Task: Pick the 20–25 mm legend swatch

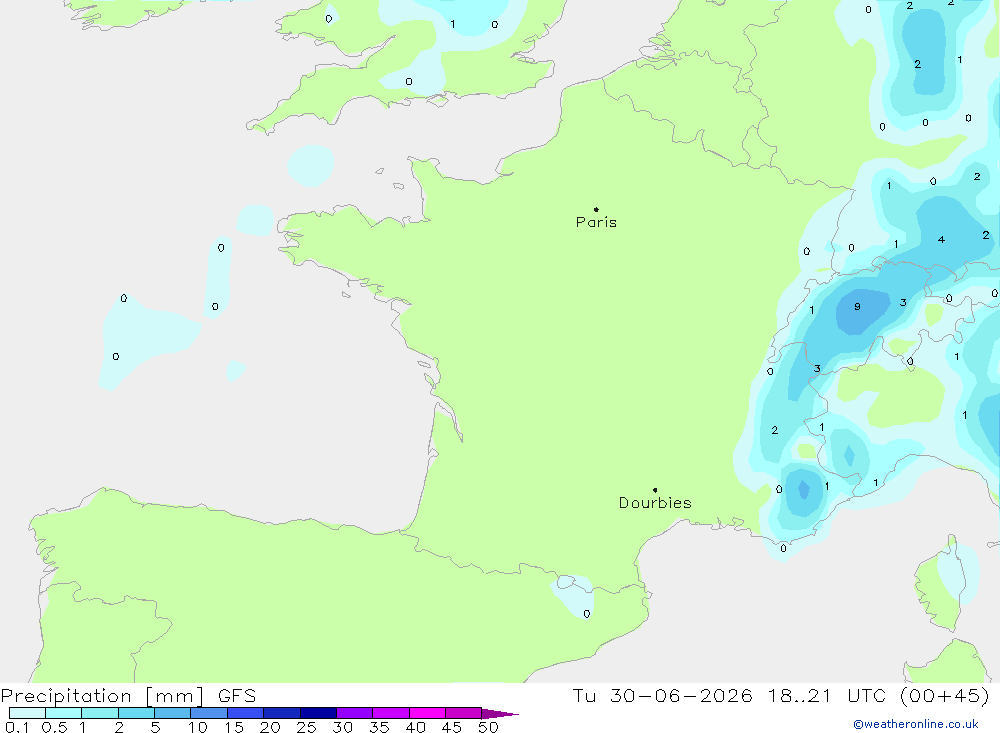Action: point(281,713)
